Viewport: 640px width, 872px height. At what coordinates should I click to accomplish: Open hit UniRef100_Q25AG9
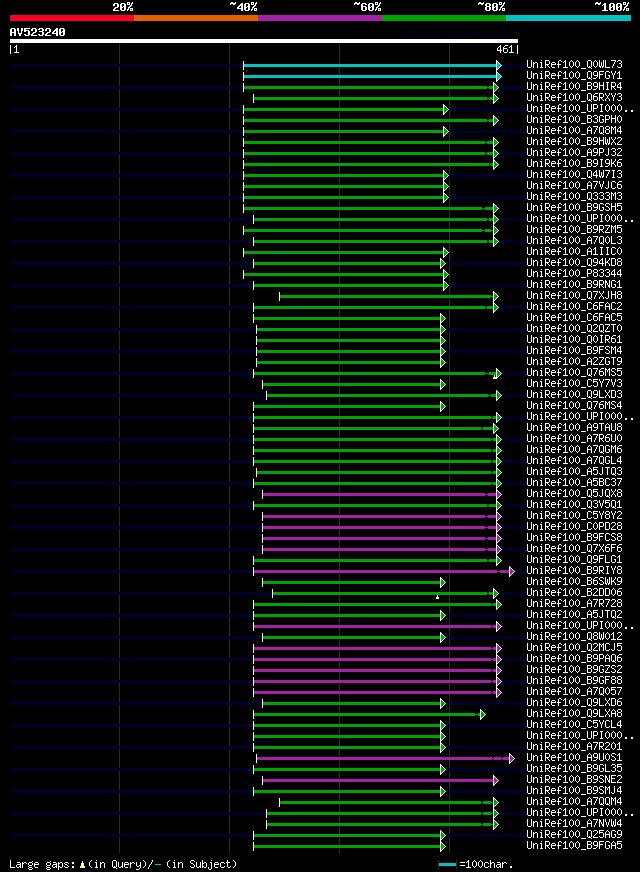pos(574,835)
